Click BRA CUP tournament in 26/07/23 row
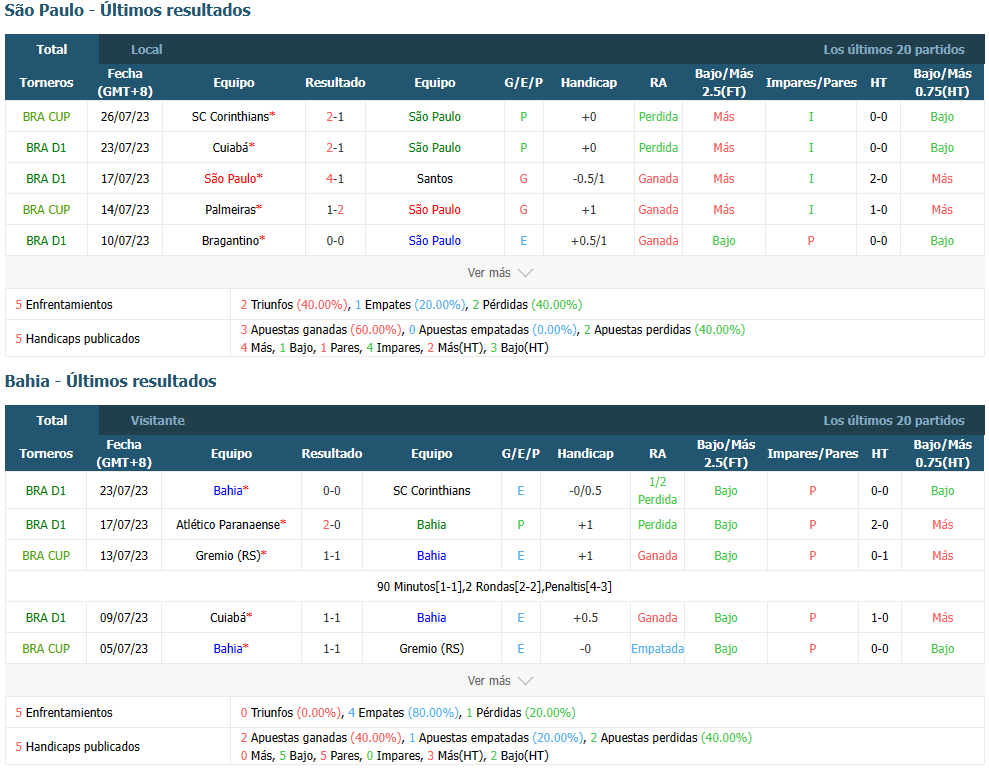This screenshot has height=770, width=989. 46,117
